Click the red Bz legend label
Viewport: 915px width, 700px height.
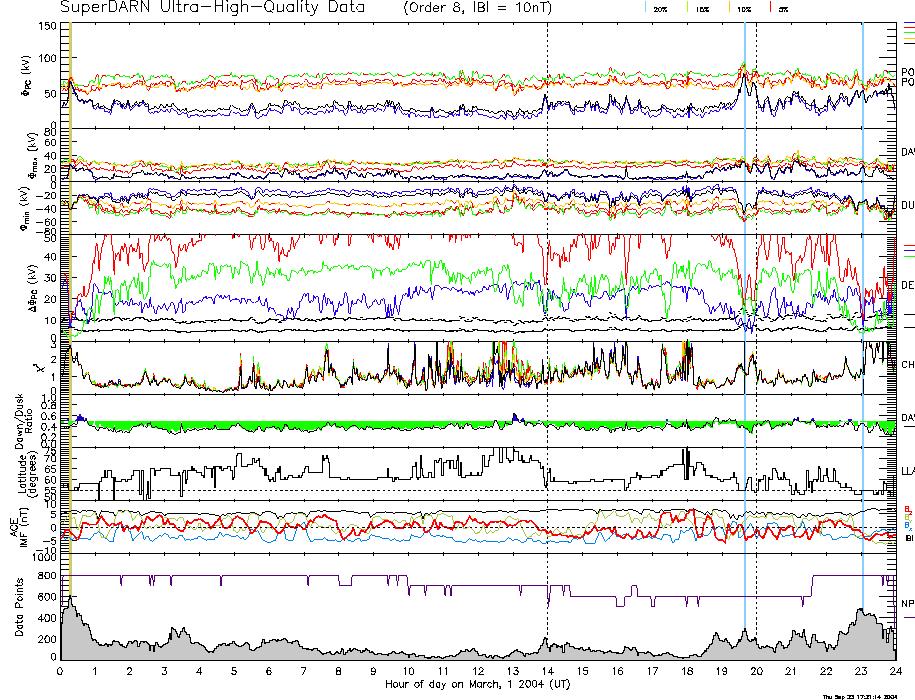tap(907, 510)
